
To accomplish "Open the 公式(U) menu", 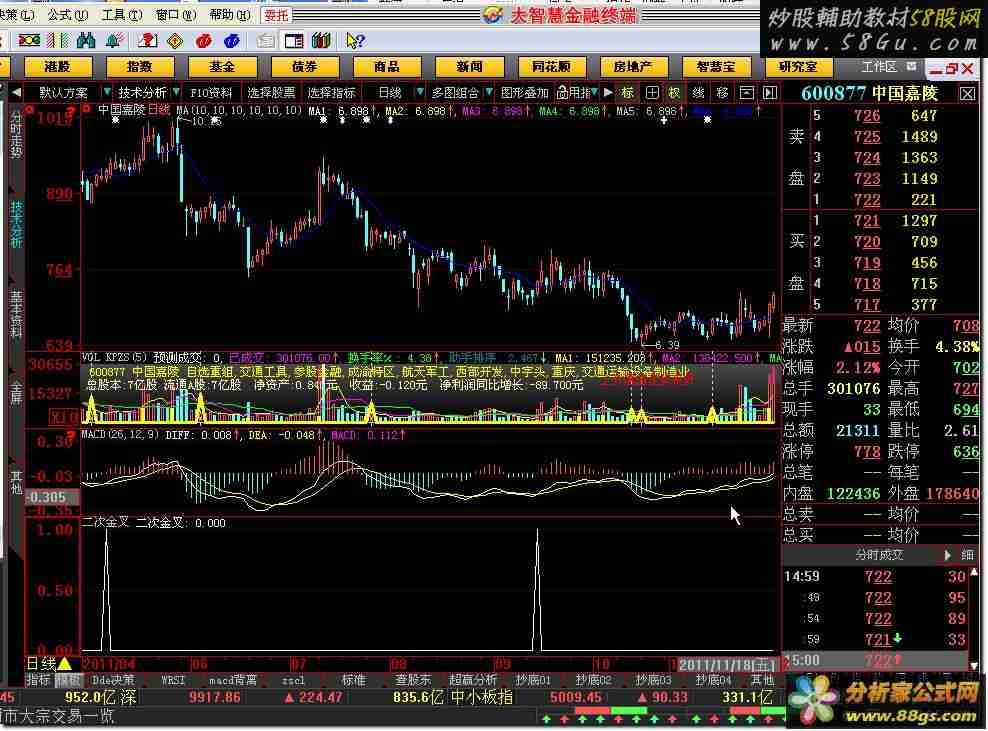I will (x=68, y=14).
